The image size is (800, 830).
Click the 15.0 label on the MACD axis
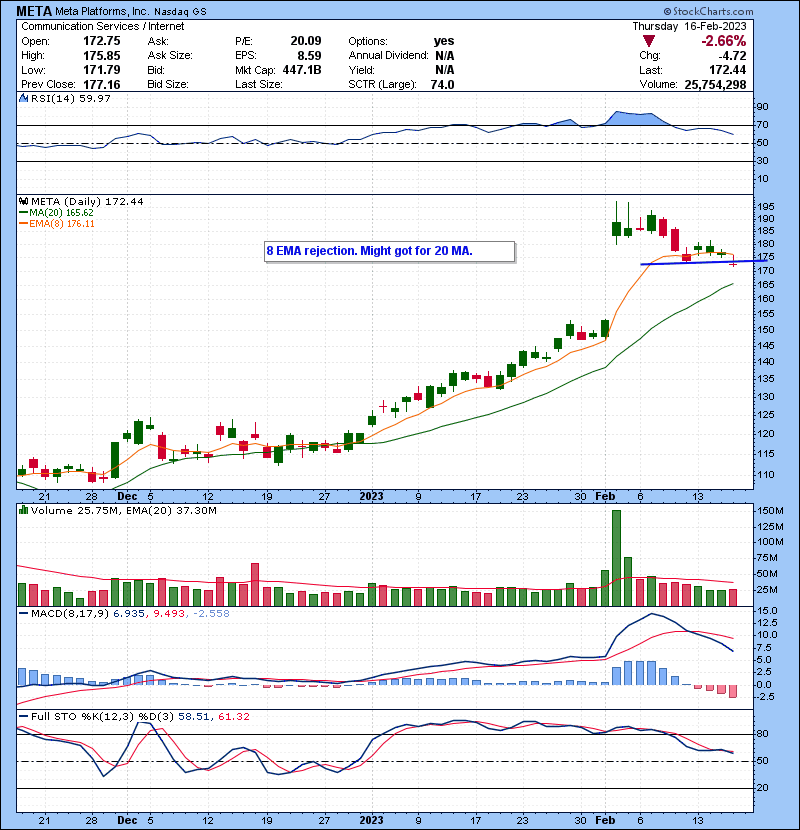click(x=767, y=610)
